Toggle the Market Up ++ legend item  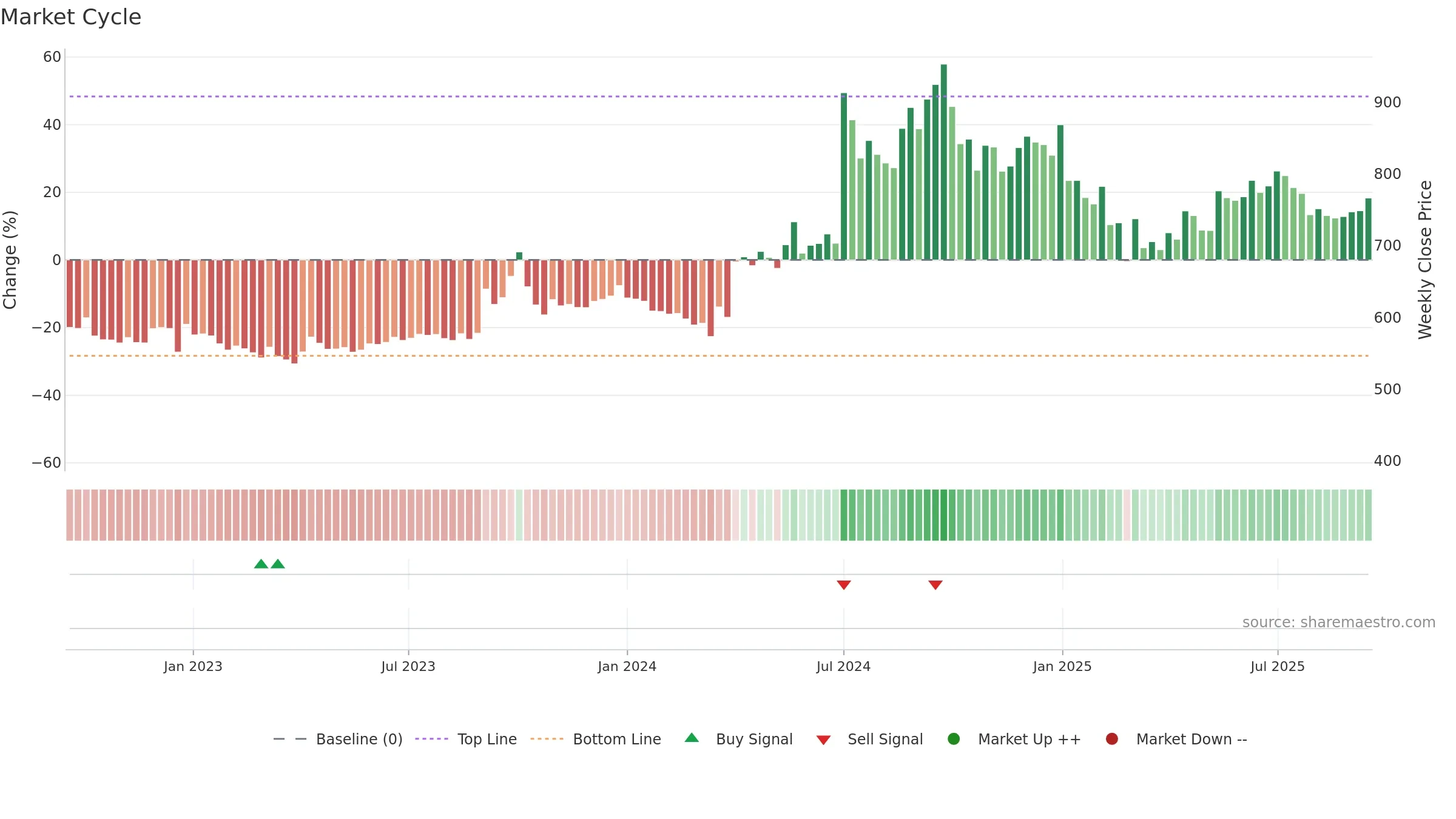click(1014, 739)
